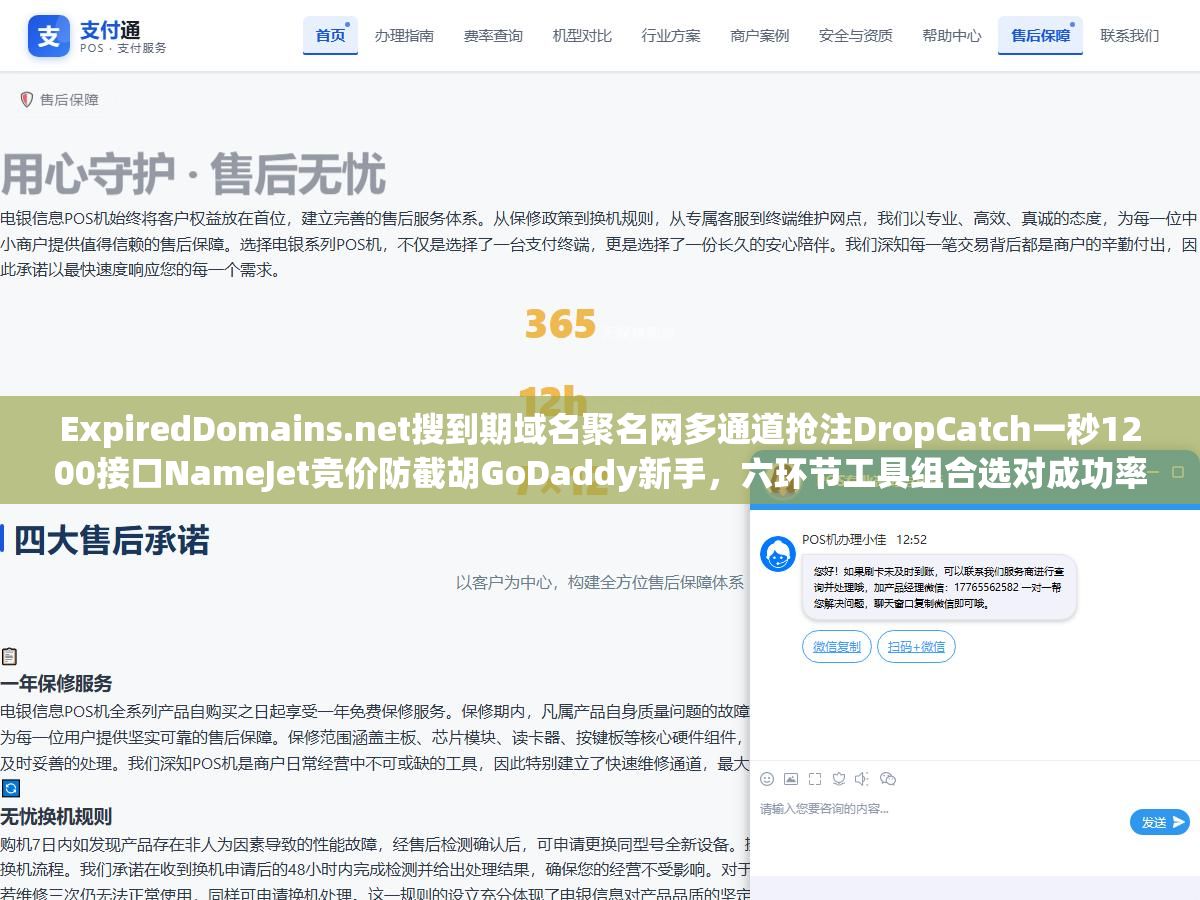Click the overlay banner headline text
The image size is (1200, 900).
(600, 452)
